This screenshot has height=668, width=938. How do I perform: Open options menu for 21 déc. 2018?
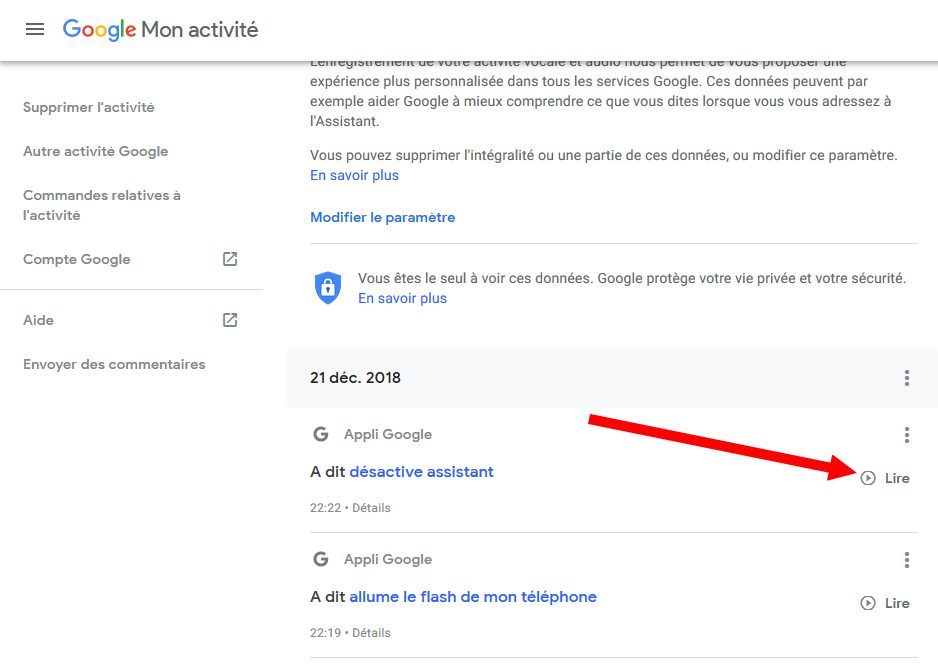[x=907, y=378]
